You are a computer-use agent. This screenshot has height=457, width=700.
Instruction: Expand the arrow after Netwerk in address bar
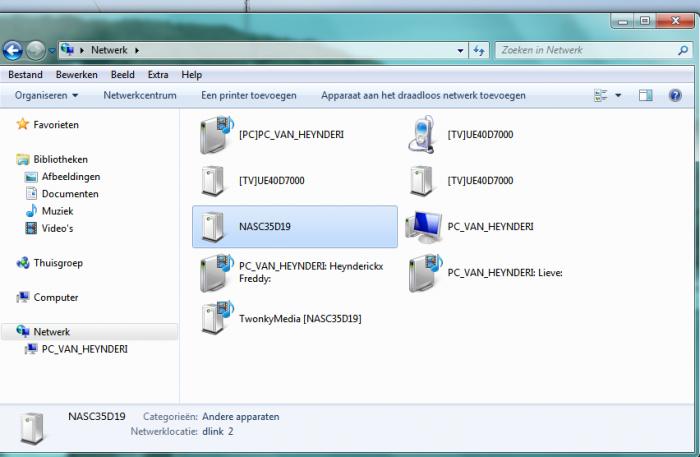coord(137,50)
